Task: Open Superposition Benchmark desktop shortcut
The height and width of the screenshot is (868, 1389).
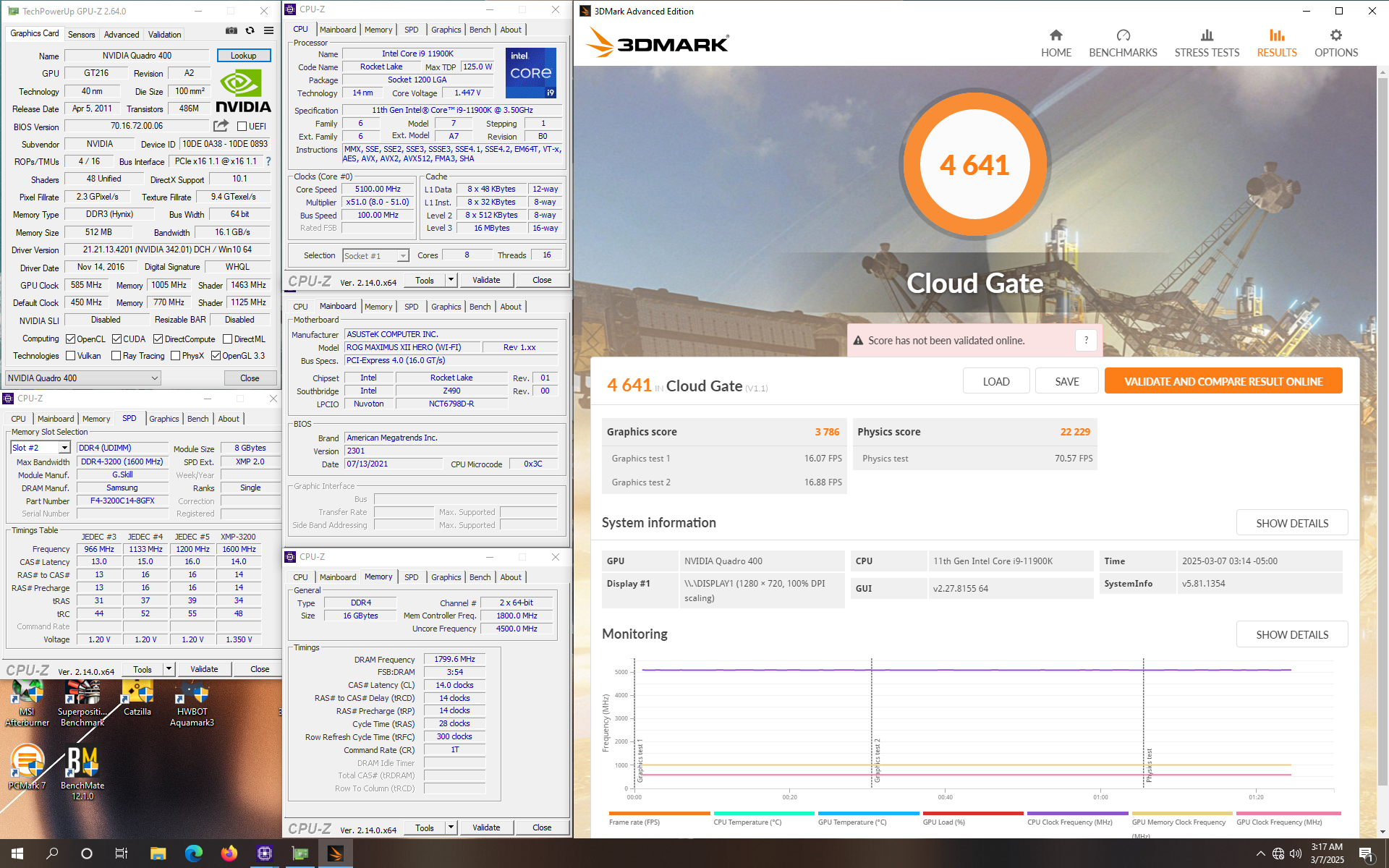Action: [82, 703]
